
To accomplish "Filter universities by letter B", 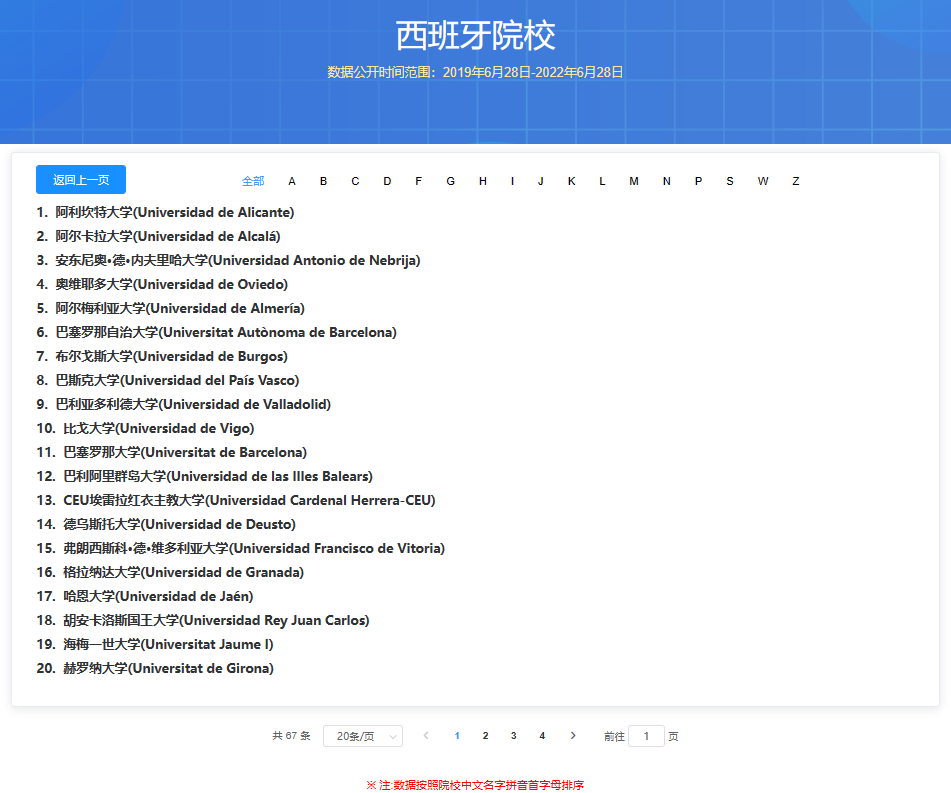I will pyautogui.click(x=323, y=181).
